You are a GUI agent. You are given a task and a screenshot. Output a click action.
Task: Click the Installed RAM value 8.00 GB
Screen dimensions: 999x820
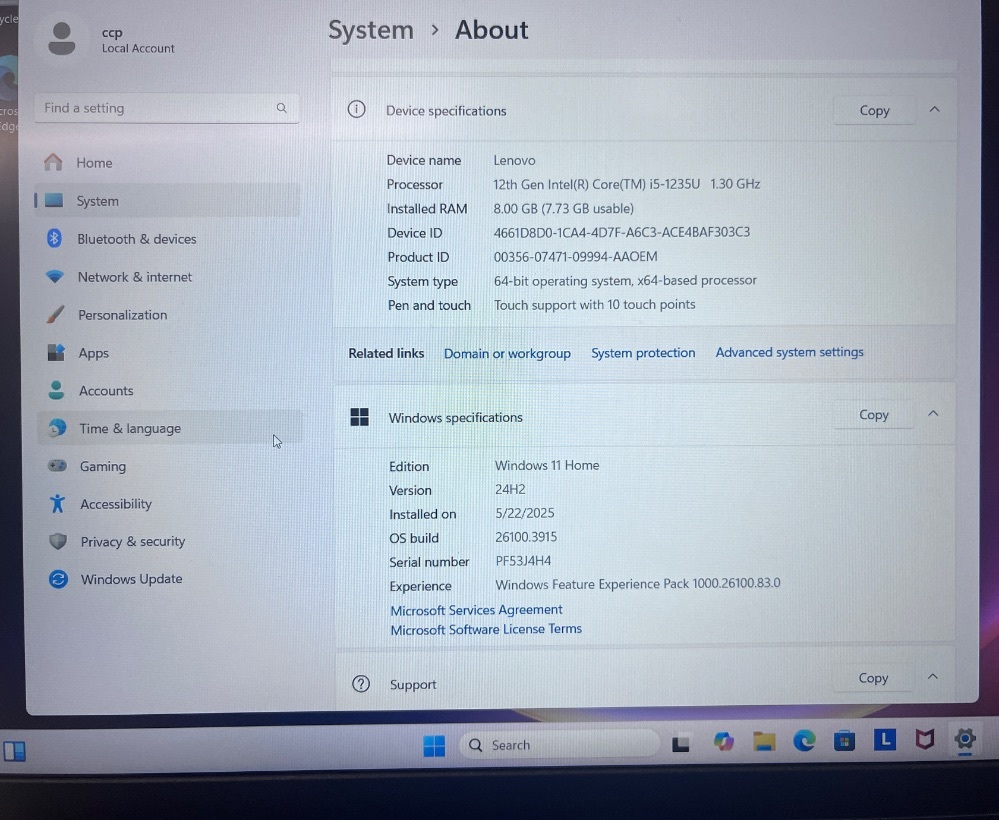pyautogui.click(x=515, y=208)
